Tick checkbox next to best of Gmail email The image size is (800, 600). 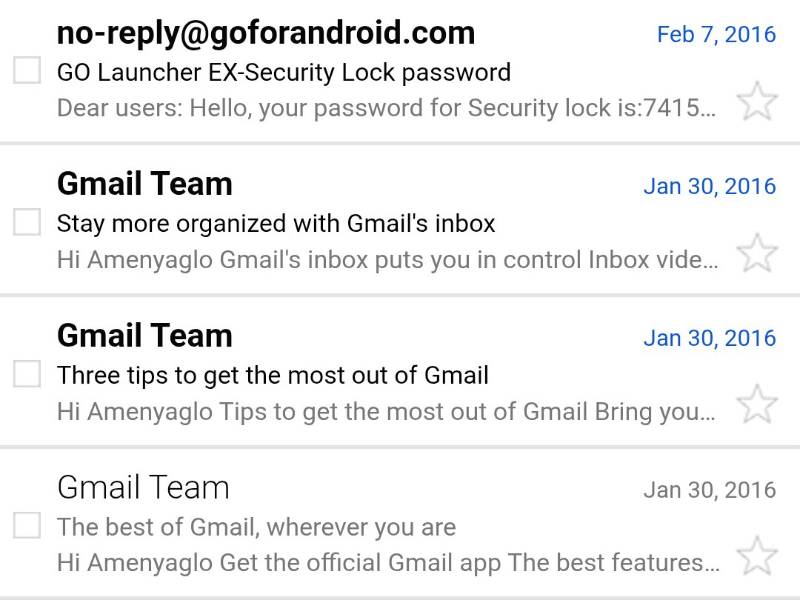(27, 525)
